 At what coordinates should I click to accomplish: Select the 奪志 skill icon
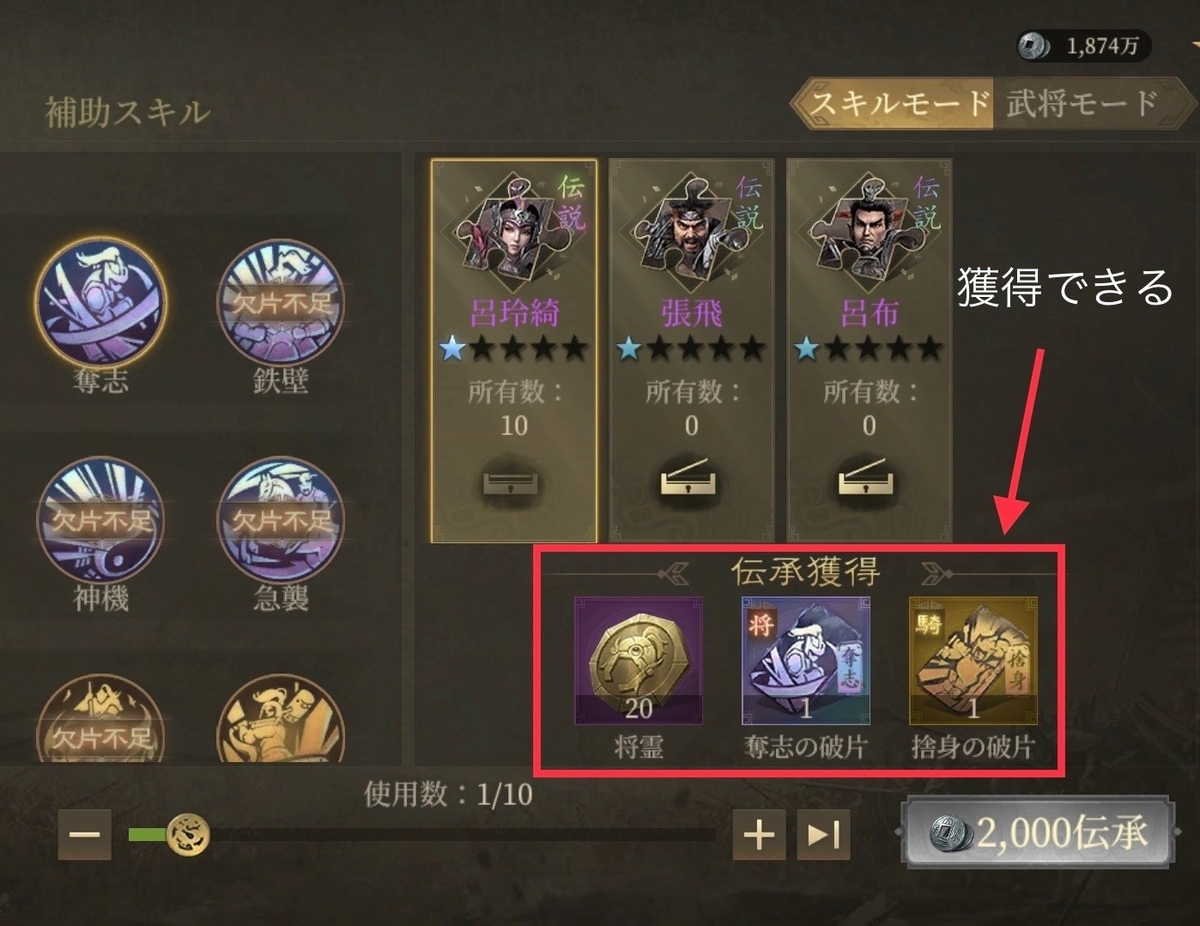tap(100, 302)
